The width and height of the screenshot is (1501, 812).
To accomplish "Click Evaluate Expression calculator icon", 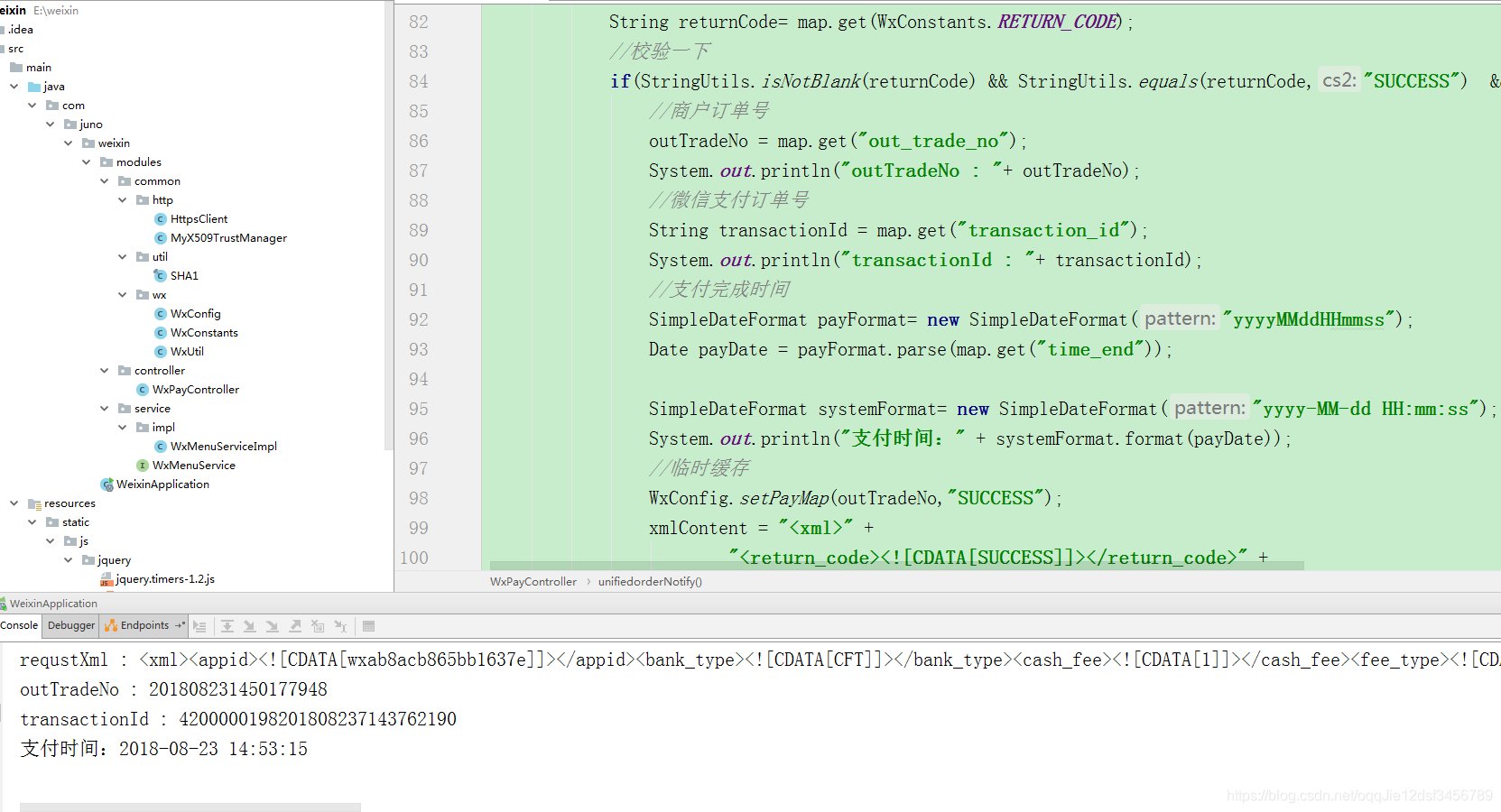I will pyautogui.click(x=368, y=626).
